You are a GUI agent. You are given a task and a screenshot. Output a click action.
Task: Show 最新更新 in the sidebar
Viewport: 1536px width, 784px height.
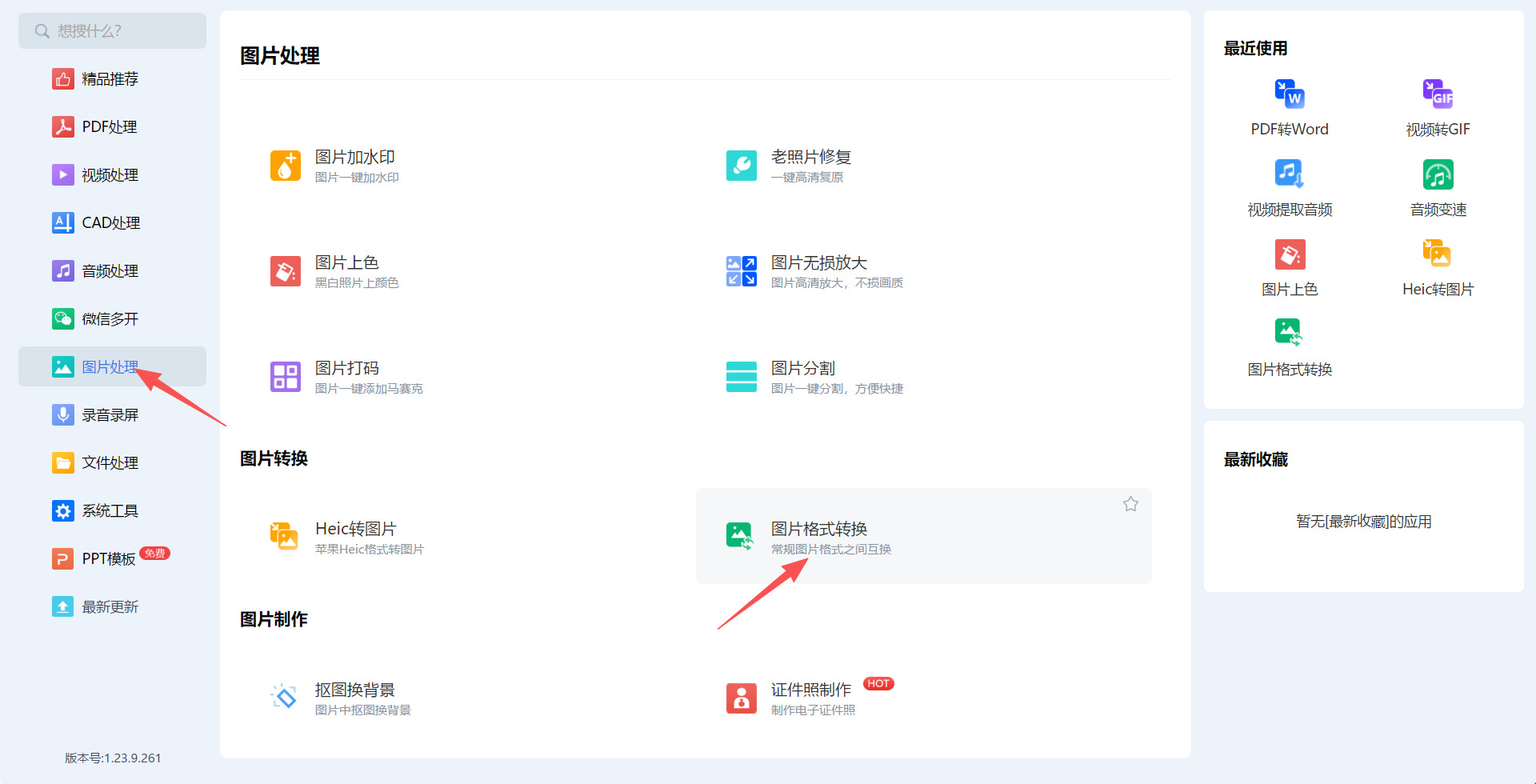[112, 606]
